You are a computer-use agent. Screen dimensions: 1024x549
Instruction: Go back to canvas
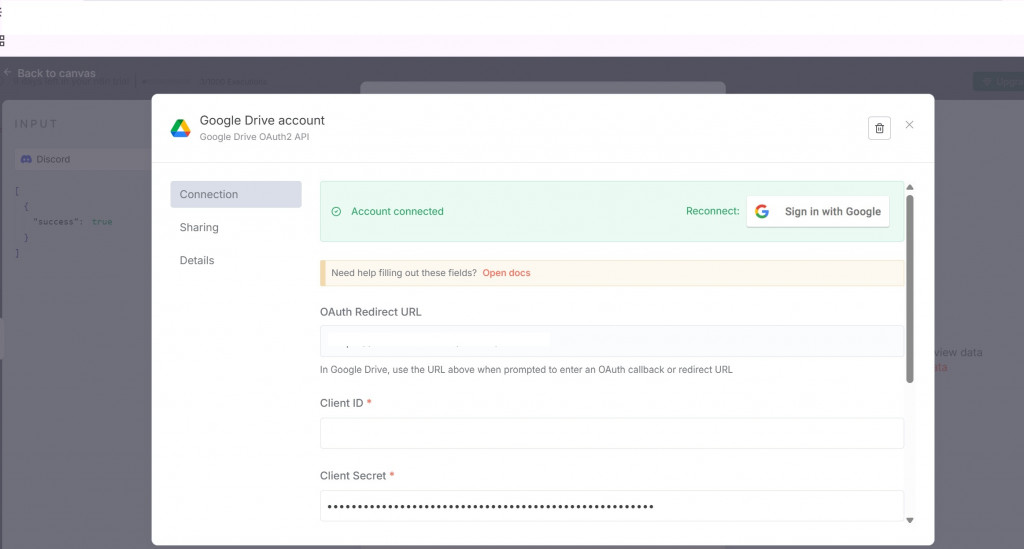coord(56,73)
